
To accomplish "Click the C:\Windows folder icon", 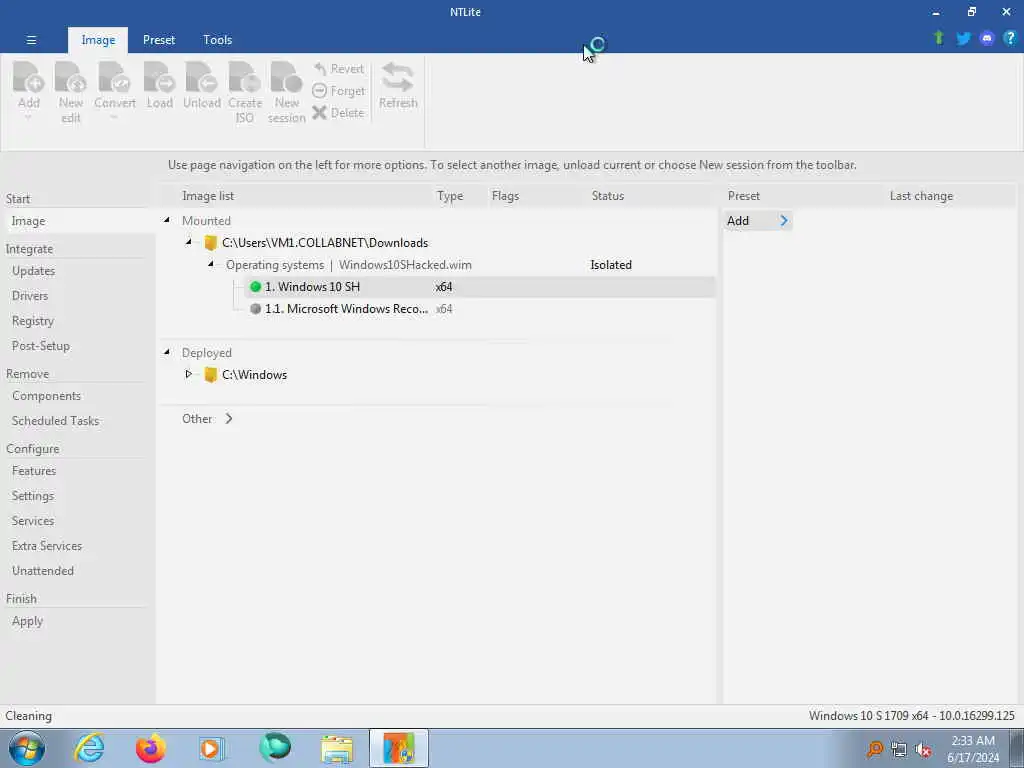I will 210,375.
